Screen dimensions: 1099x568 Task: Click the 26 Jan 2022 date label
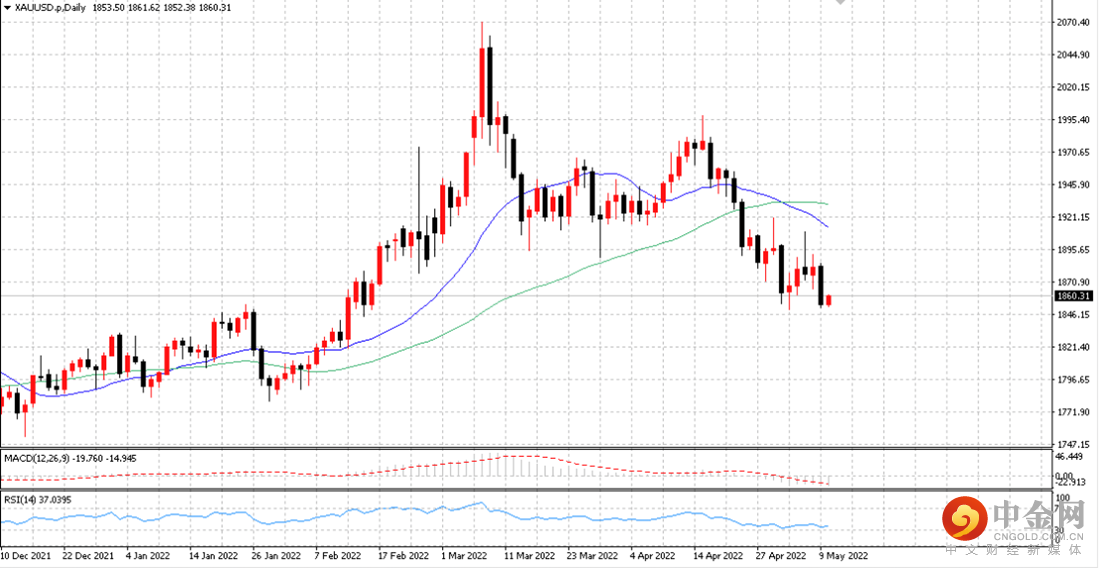point(275,555)
